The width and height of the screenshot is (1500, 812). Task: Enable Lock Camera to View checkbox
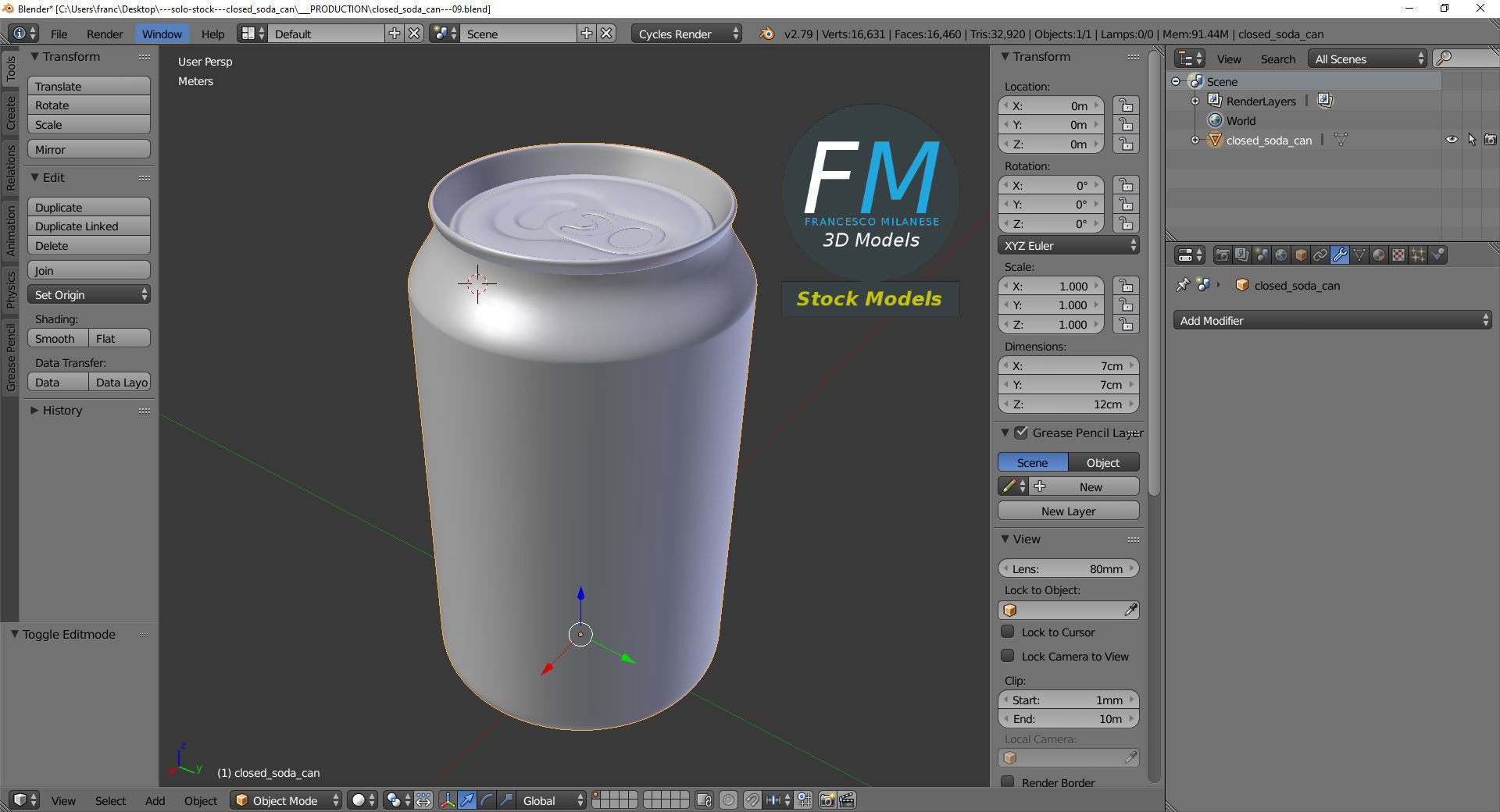[x=1008, y=656]
